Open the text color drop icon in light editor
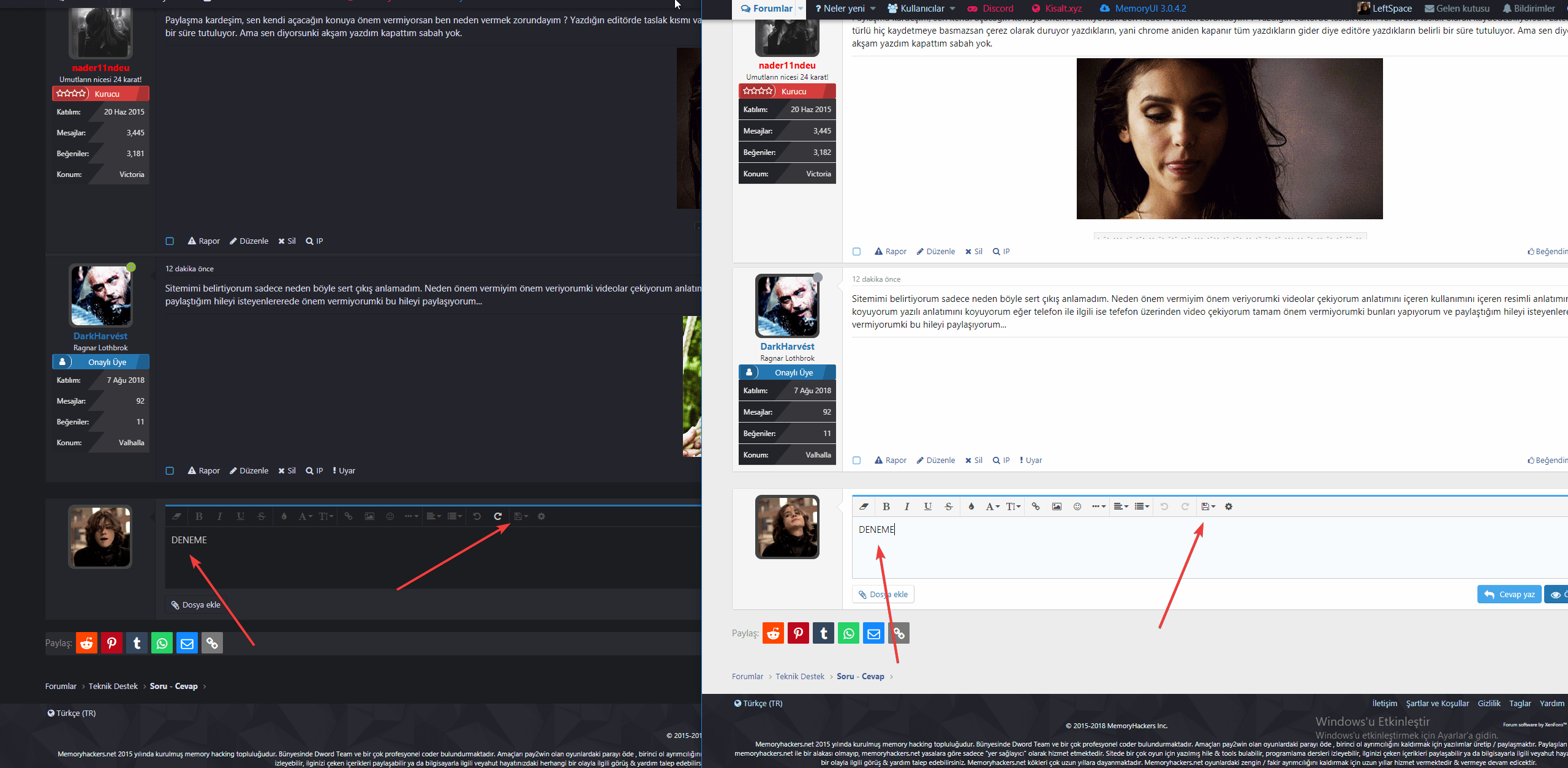Screen dimensions: 1568x768 click(971, 506)
